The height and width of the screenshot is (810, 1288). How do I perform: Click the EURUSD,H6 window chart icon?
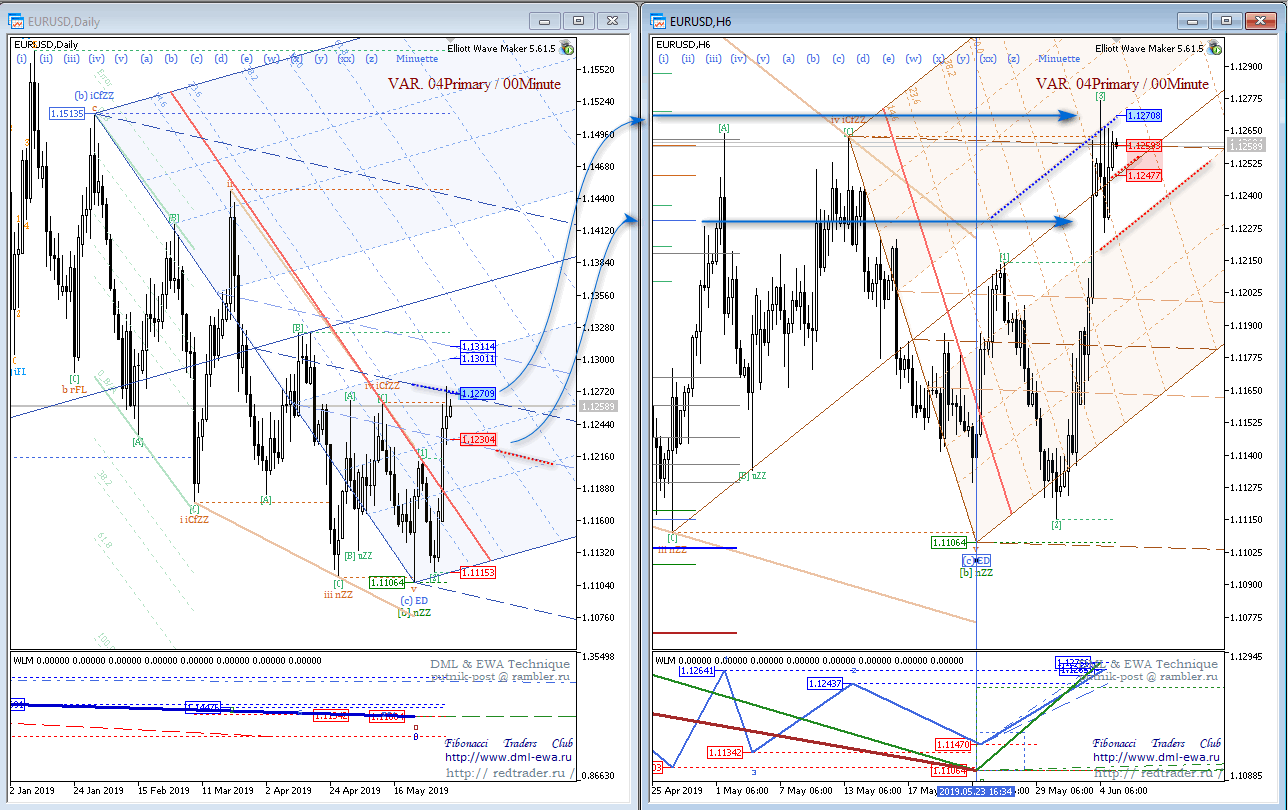[x=658, y=20]
